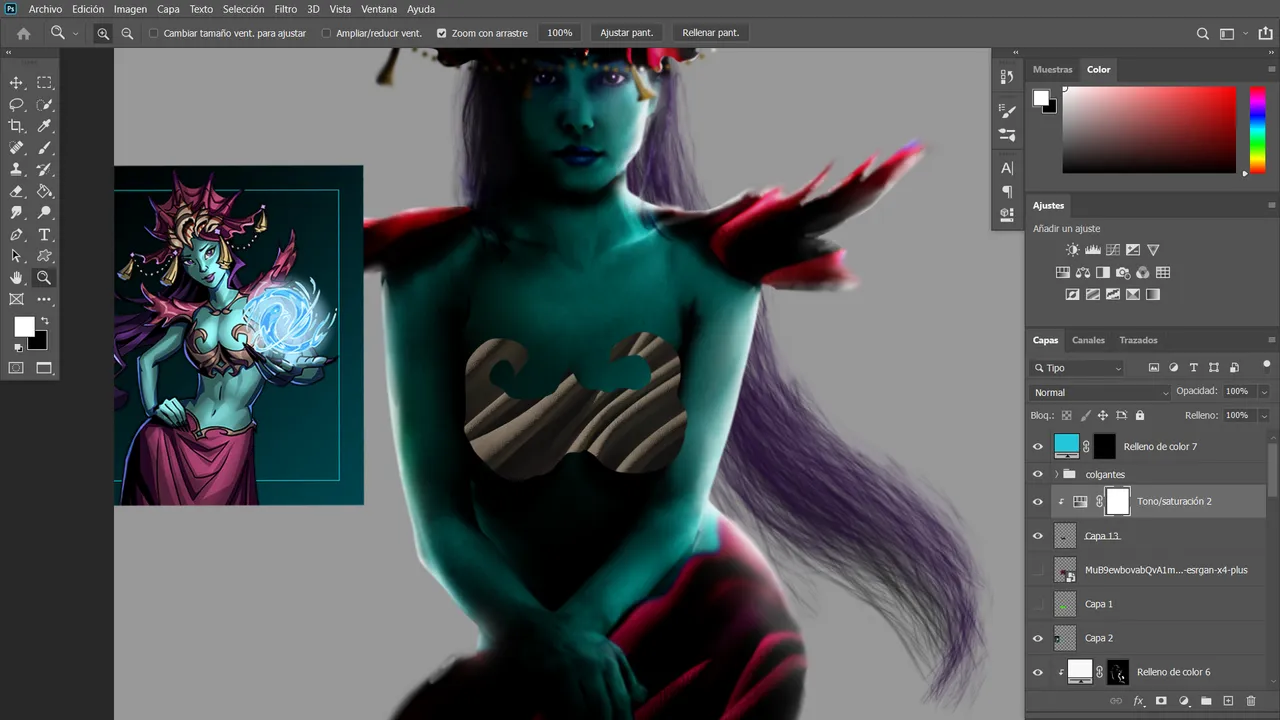Expand the colgantes layer group
Screen dimensions: 1280x720
coord(1056,474)
